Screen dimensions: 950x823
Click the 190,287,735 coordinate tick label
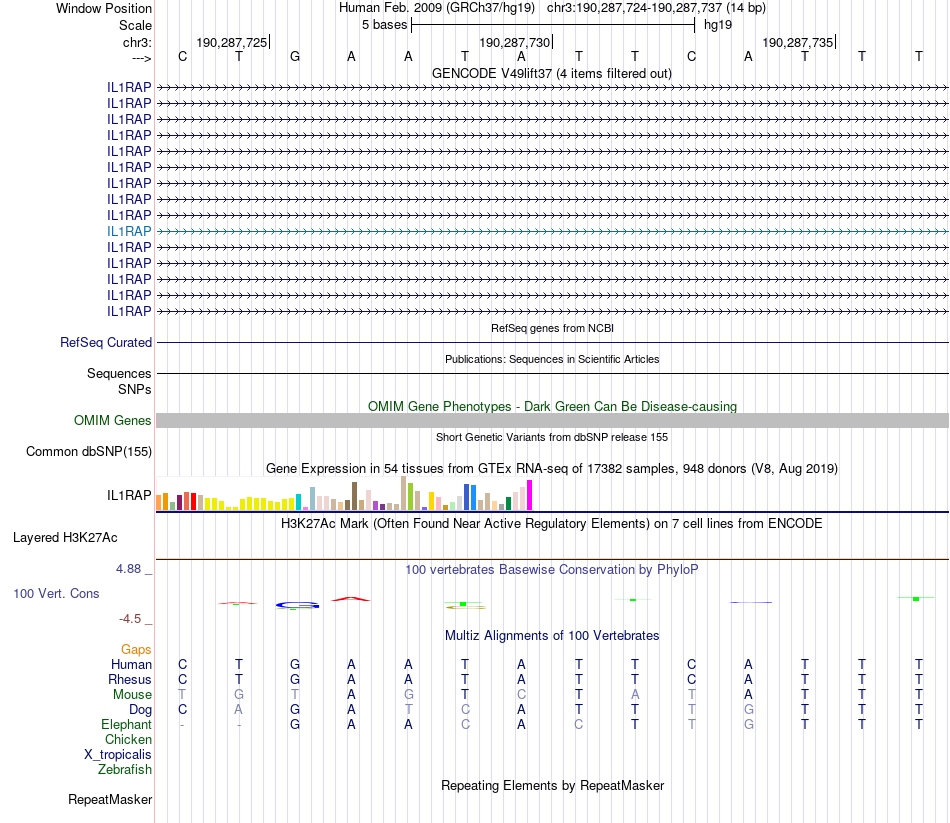click(x=797, y=42)
